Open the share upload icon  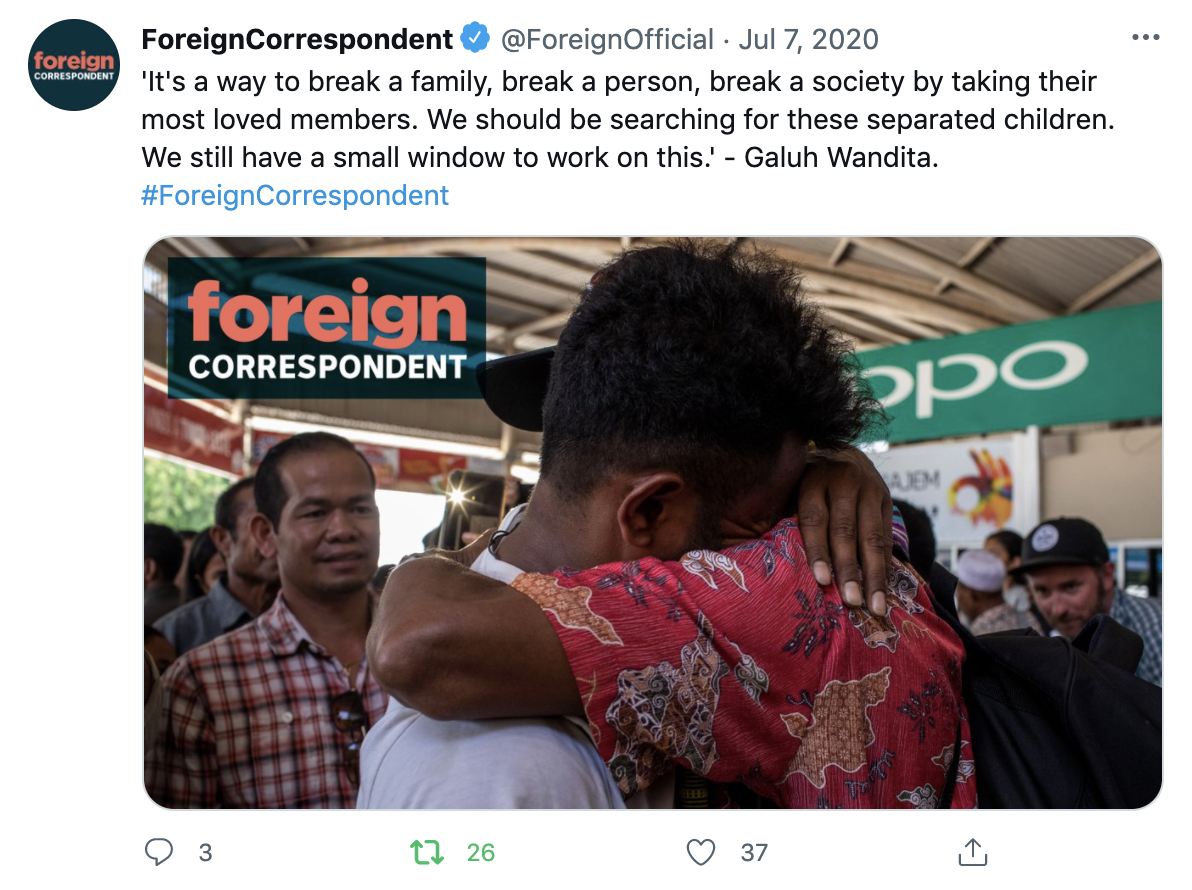(x=972, y=851)
